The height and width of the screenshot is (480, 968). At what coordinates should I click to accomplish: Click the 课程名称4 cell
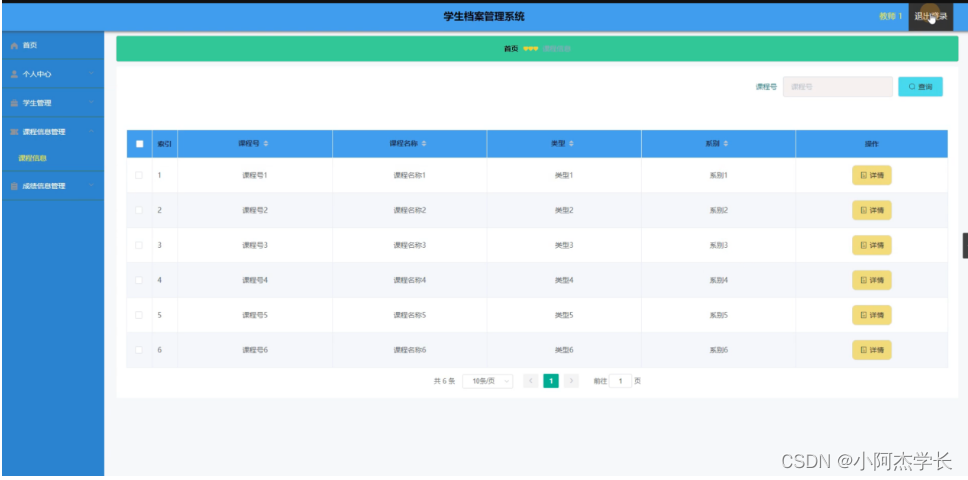pyautogui.click(x=410, y=280)
